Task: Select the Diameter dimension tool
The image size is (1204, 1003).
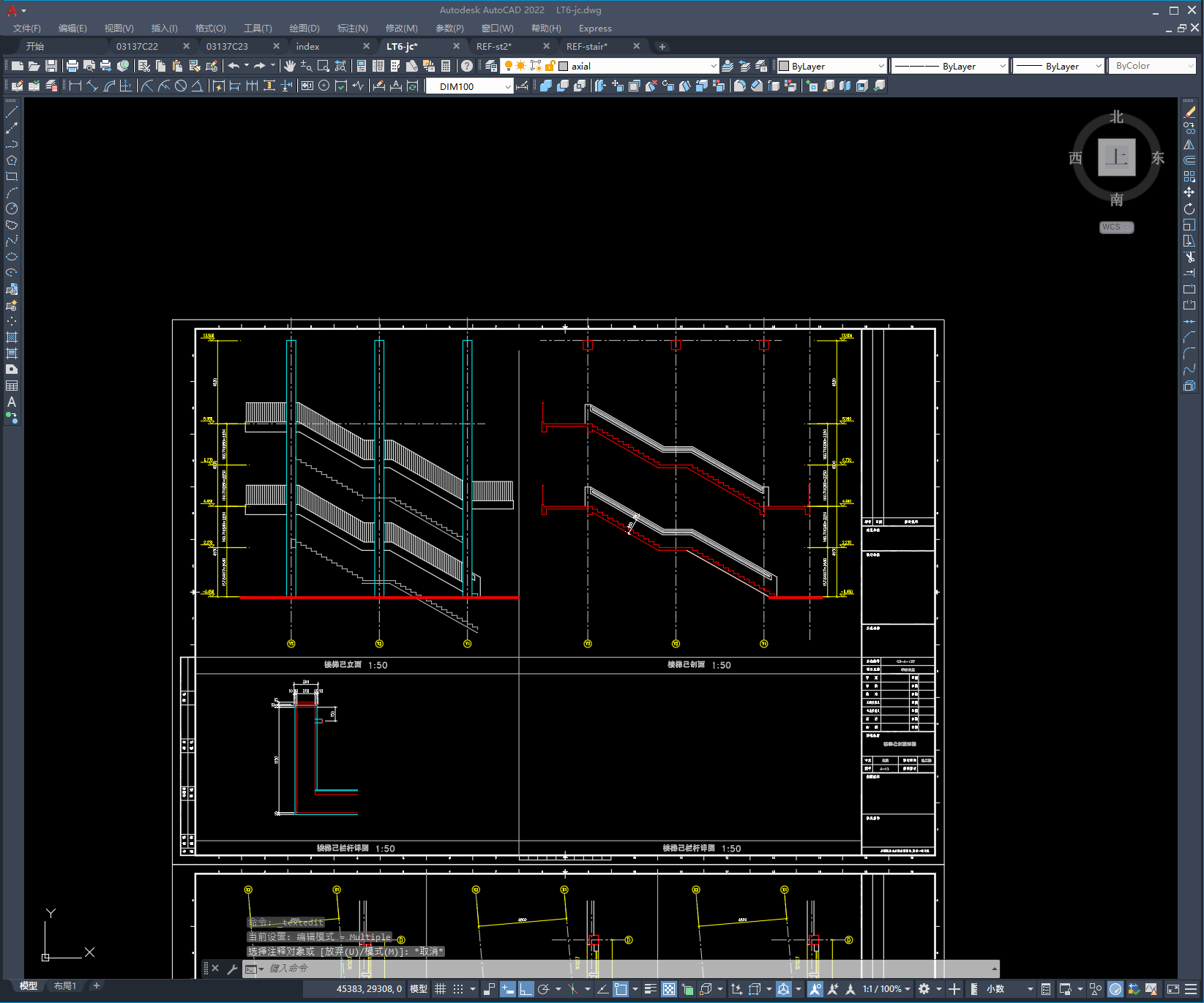Action: (181, 86)
